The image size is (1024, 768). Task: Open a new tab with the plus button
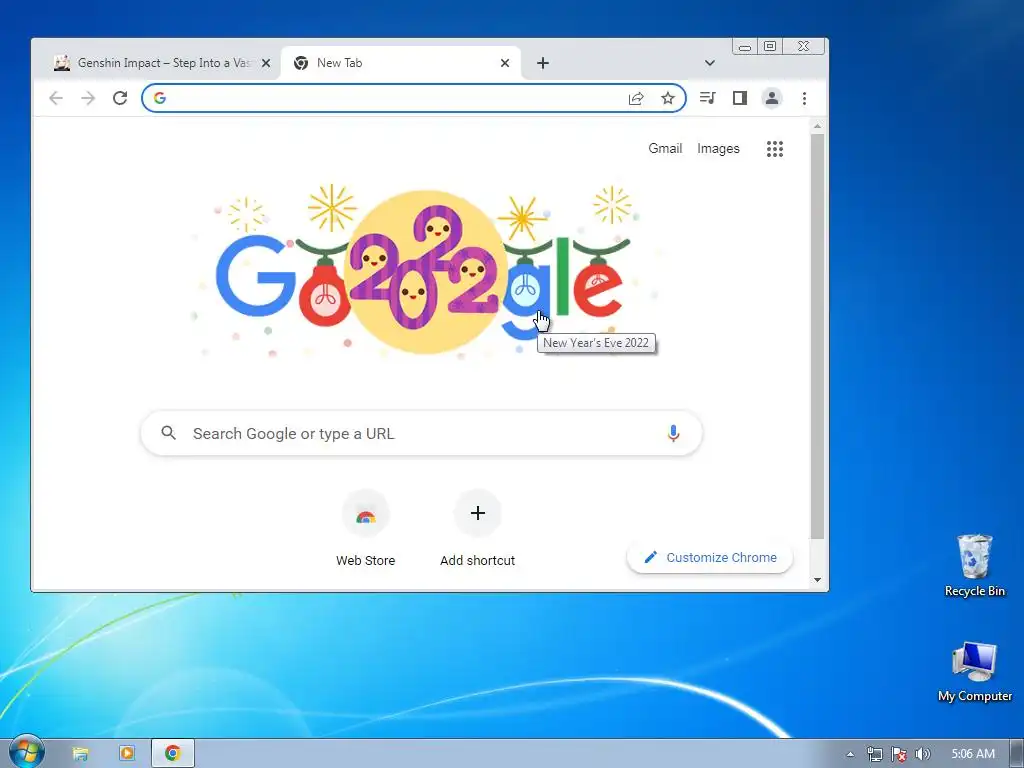click(x=543, y=63)
